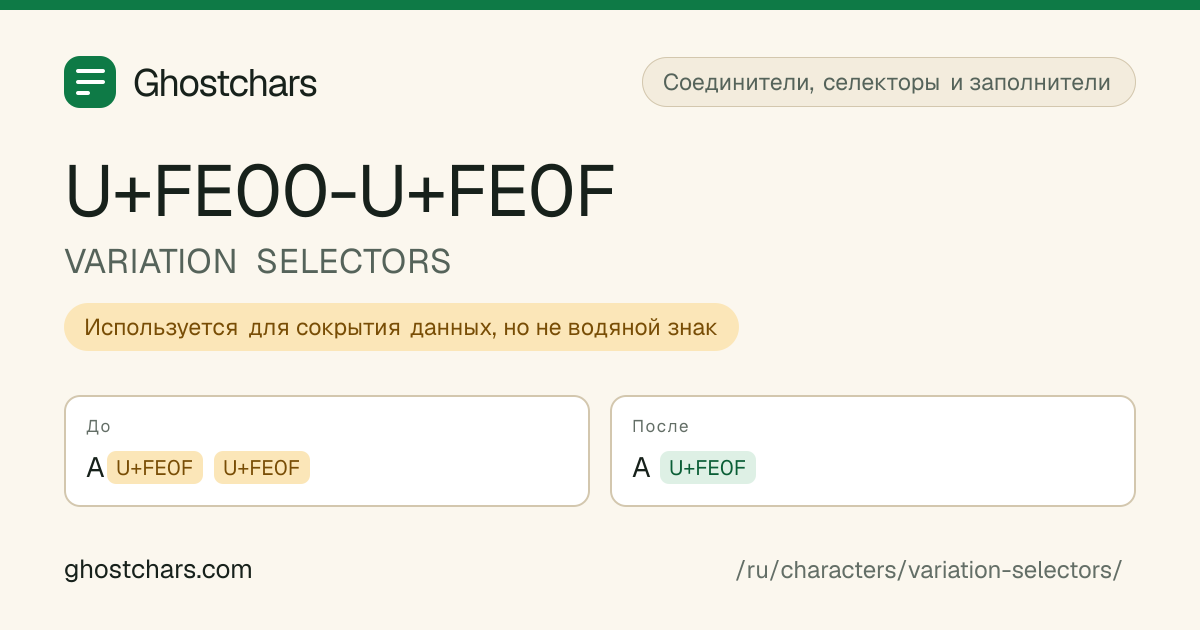Open the ghostchars.com link
The image size is (1200, 630).
[x=158, y=570]
